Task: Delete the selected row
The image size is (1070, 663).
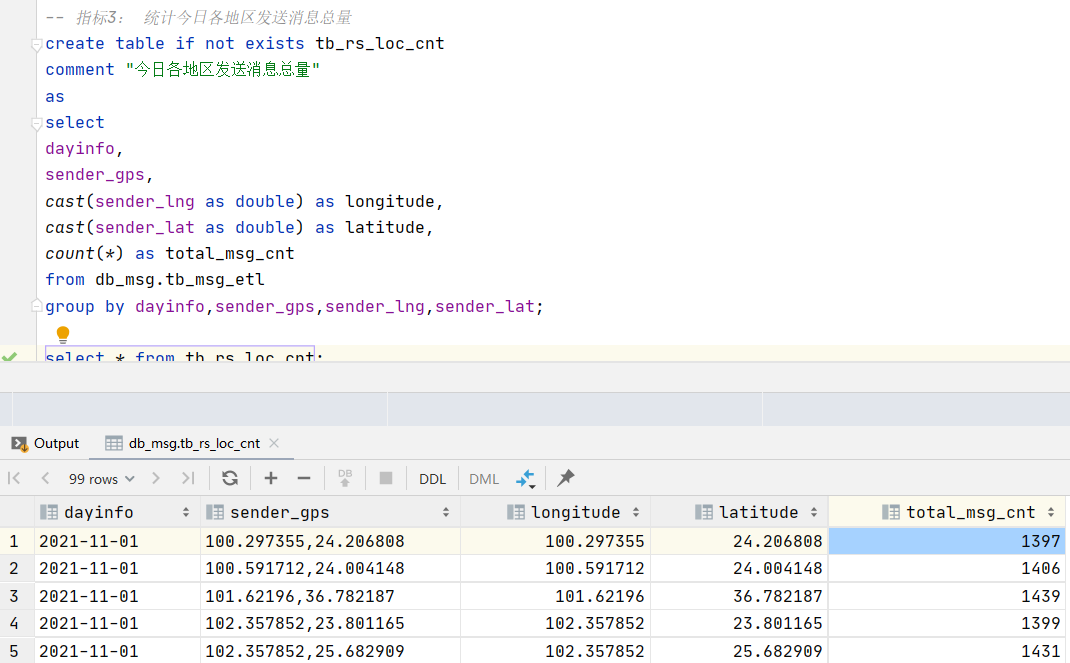Action: (x=304, y=478)
